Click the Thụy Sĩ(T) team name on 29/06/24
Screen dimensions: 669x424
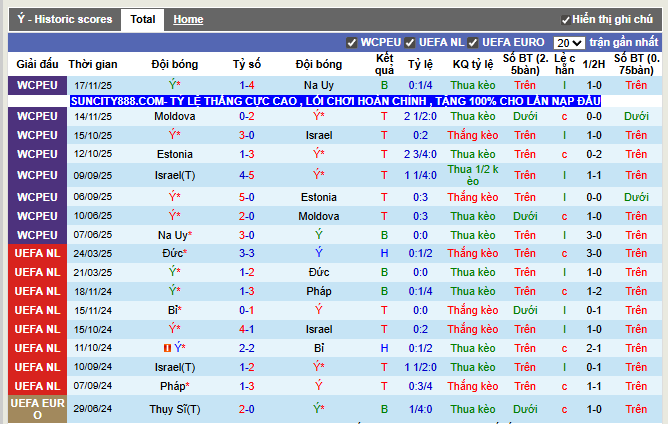pyautogui.click(x=175, y=409)
